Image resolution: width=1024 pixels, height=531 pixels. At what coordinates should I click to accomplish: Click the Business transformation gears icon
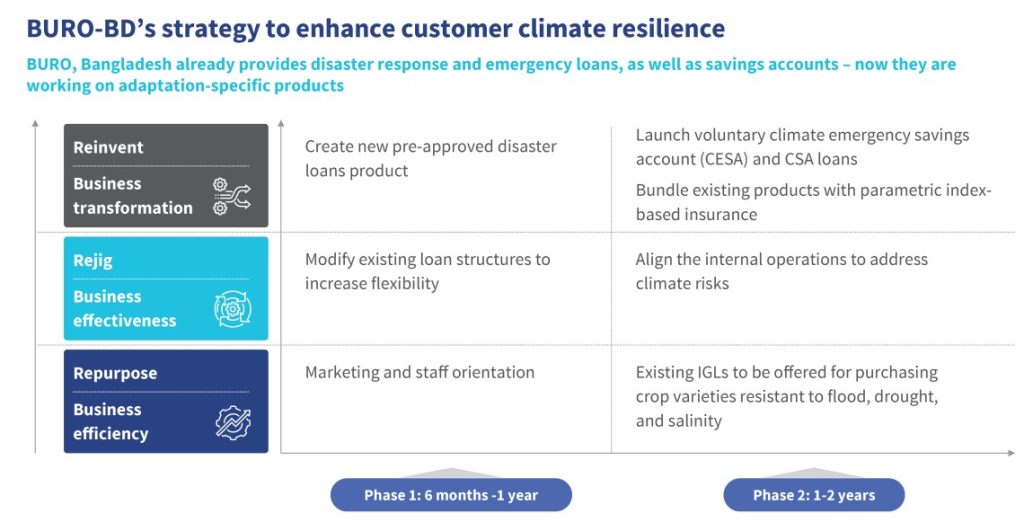click(232, 197)
